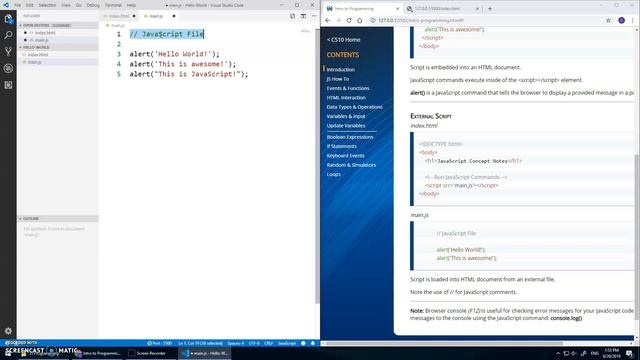
Task: Close the Intro to Programming tab
Action: pos(398,9)
